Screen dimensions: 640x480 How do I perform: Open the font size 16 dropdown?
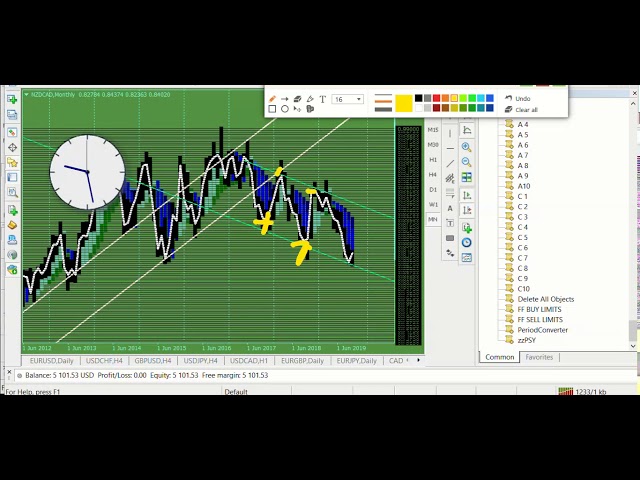(348, 99)
